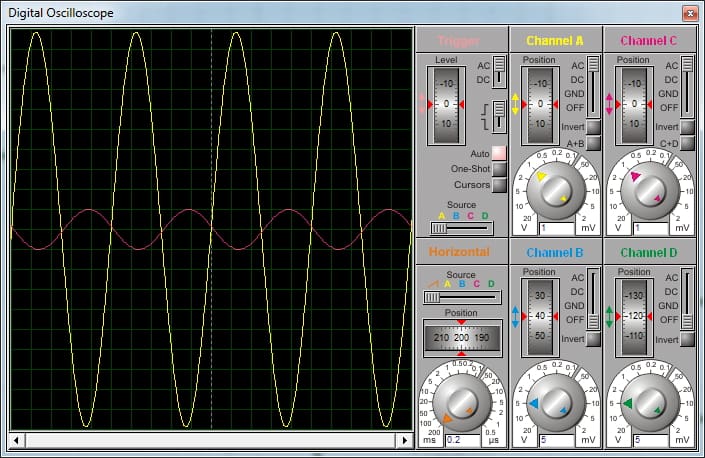Click the green Channel D position arrows
The image size is (705, 458).
609,317
